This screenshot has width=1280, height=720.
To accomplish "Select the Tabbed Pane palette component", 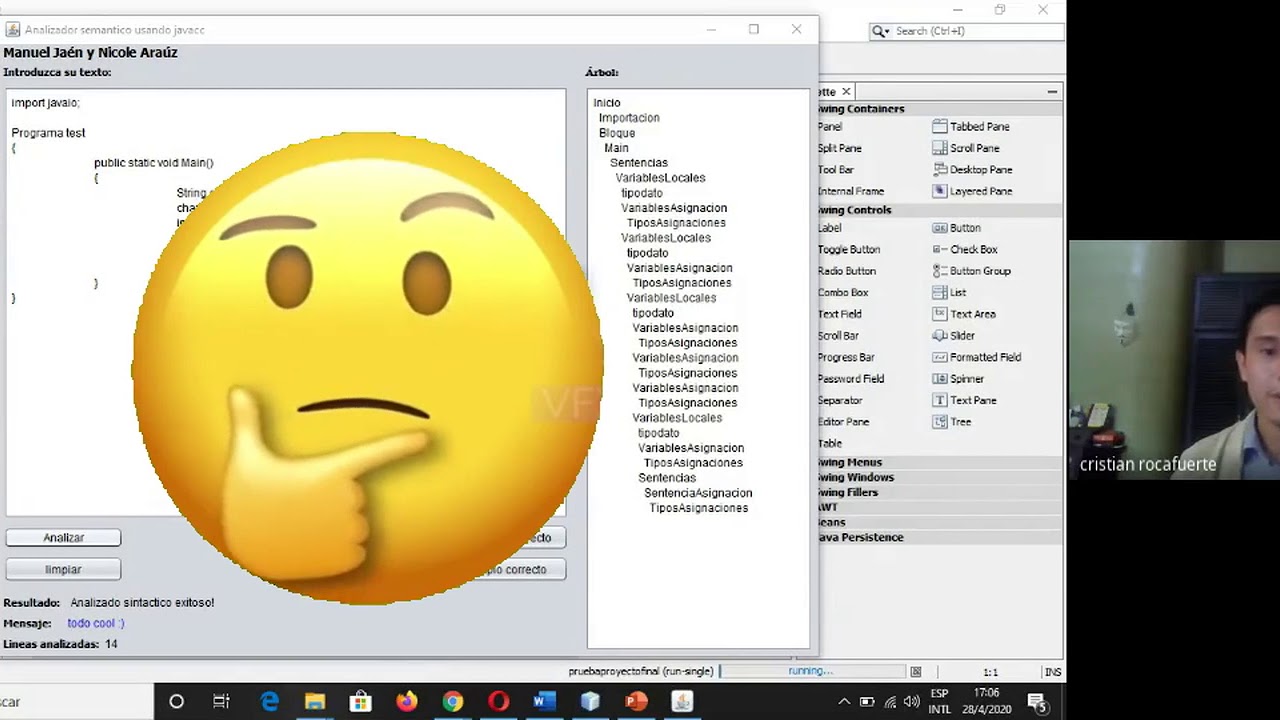I will (x=970, y=127).
